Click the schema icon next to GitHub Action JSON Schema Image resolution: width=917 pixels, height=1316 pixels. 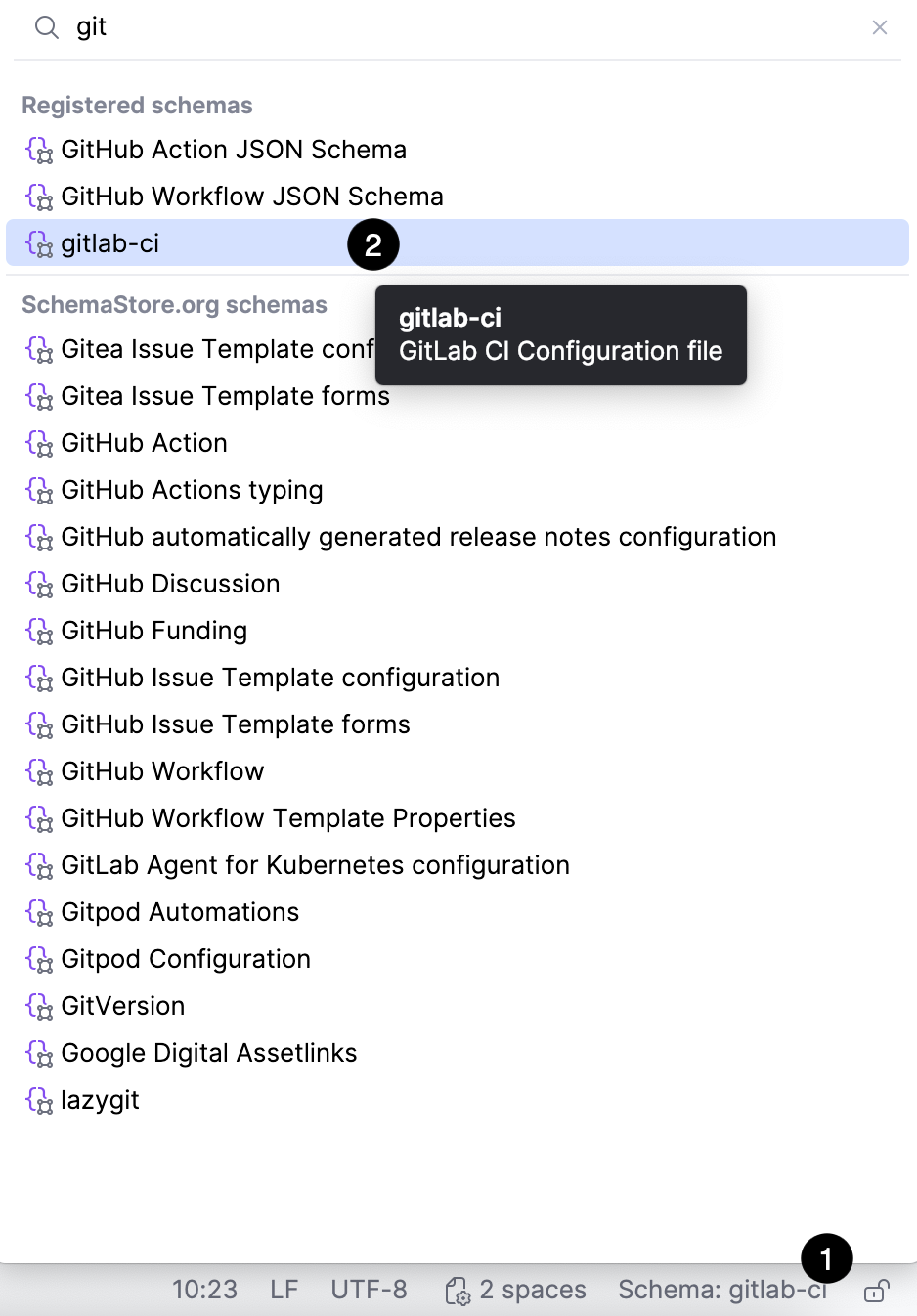pos(39,150)
